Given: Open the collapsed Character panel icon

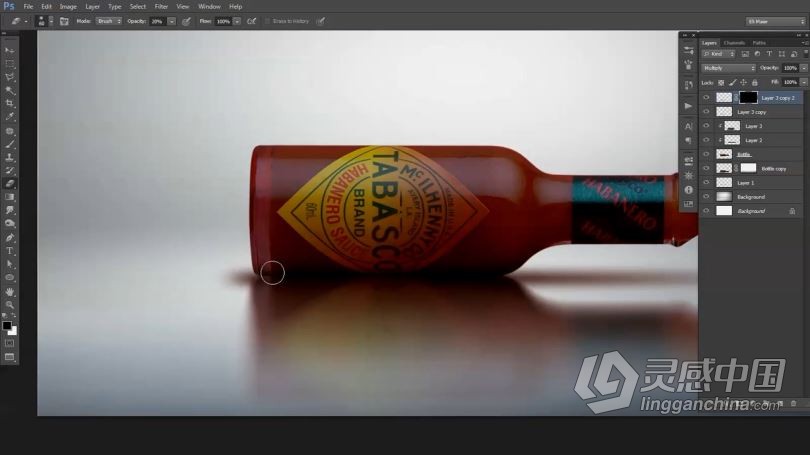Looking at the screenshot, I should [688, 126].
